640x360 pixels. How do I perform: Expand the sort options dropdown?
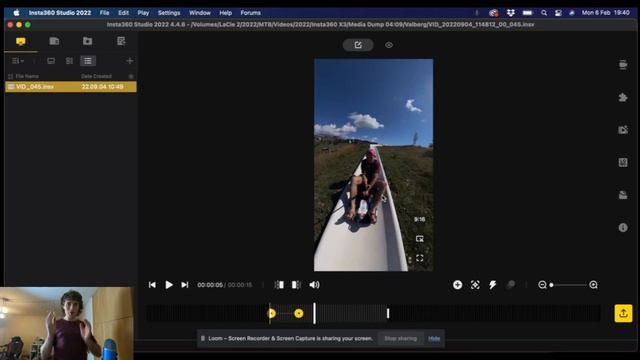click(18, 61)
